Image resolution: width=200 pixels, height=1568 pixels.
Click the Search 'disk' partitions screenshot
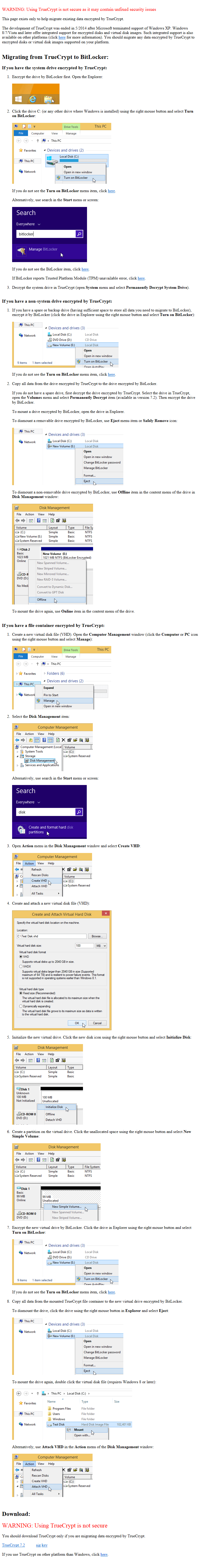coord(49,812)
